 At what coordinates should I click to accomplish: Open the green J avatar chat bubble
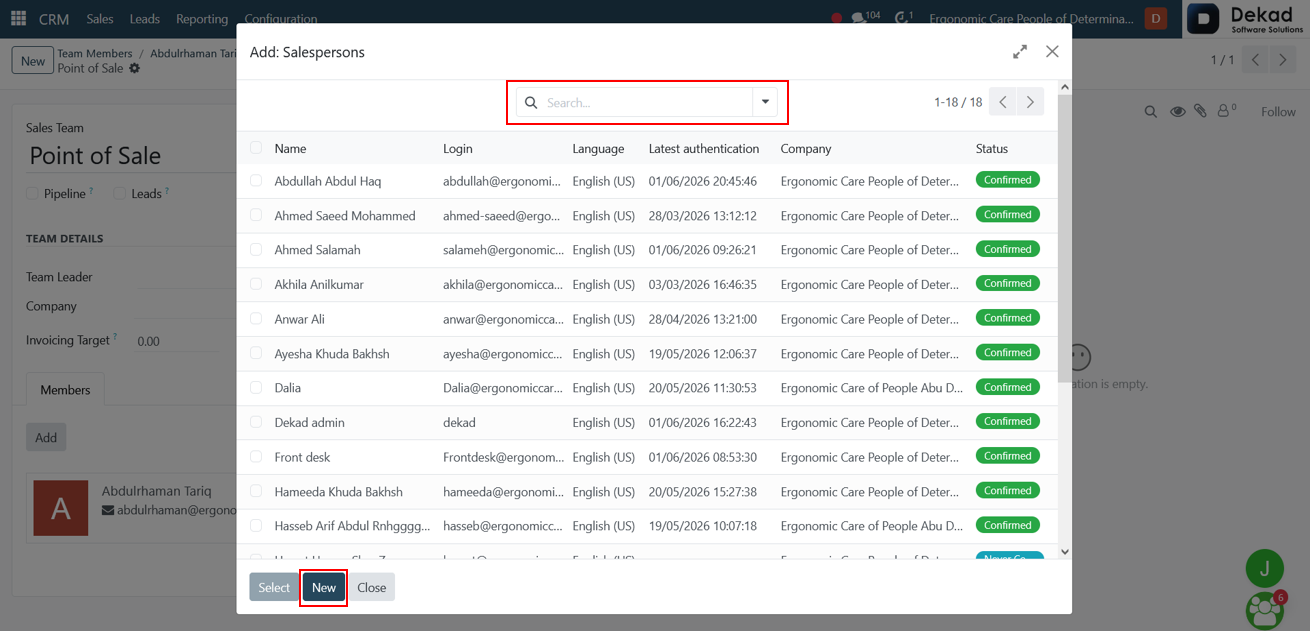(x=1265, y=569)
